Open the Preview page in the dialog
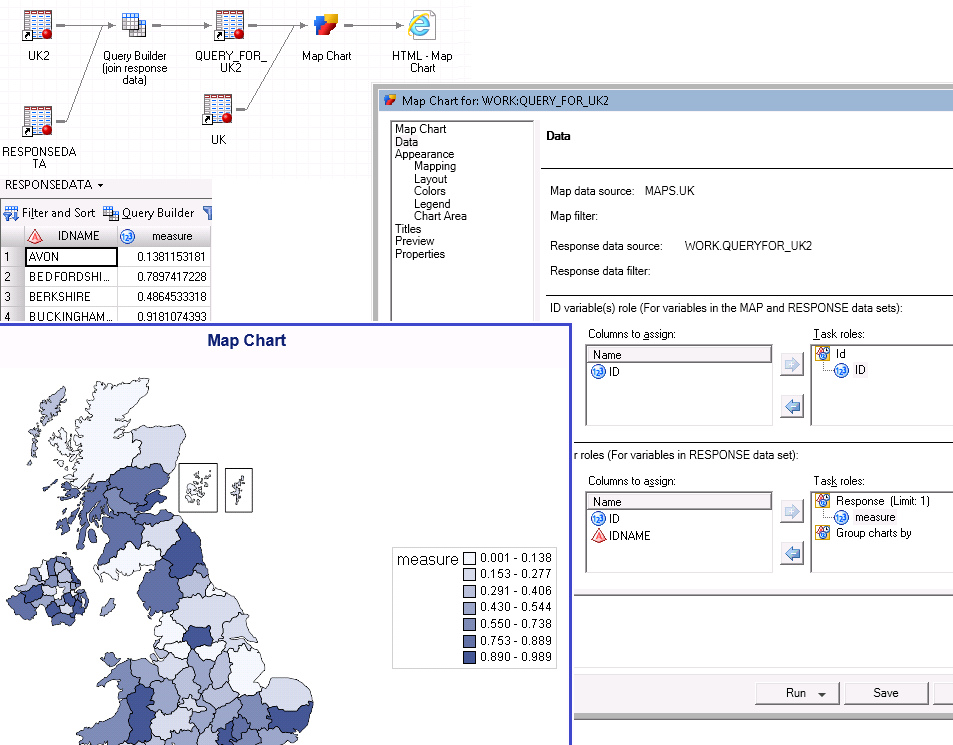953x745 pixels. pyautogui.click(x=414, y=241)
